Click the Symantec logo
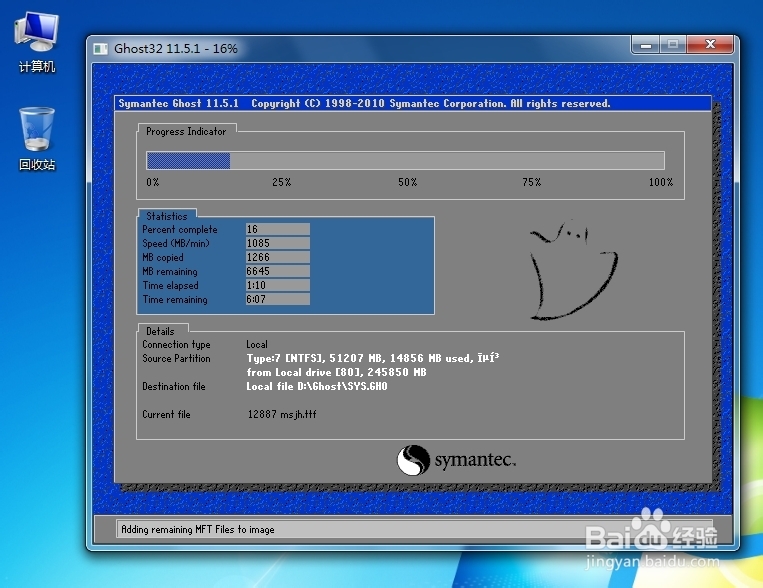 [x=456, y=460]
